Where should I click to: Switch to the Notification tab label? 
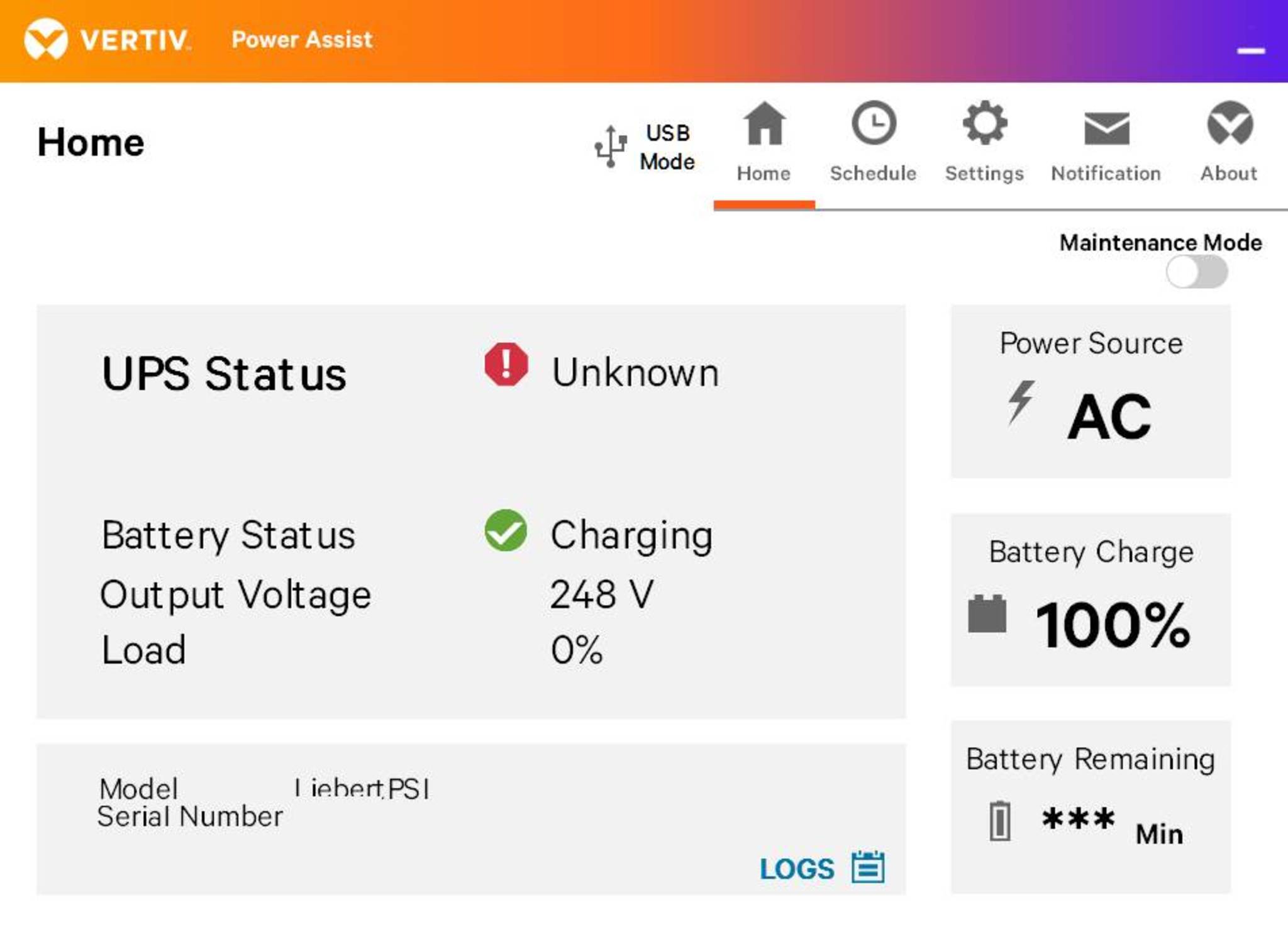tap(1106, 173)
